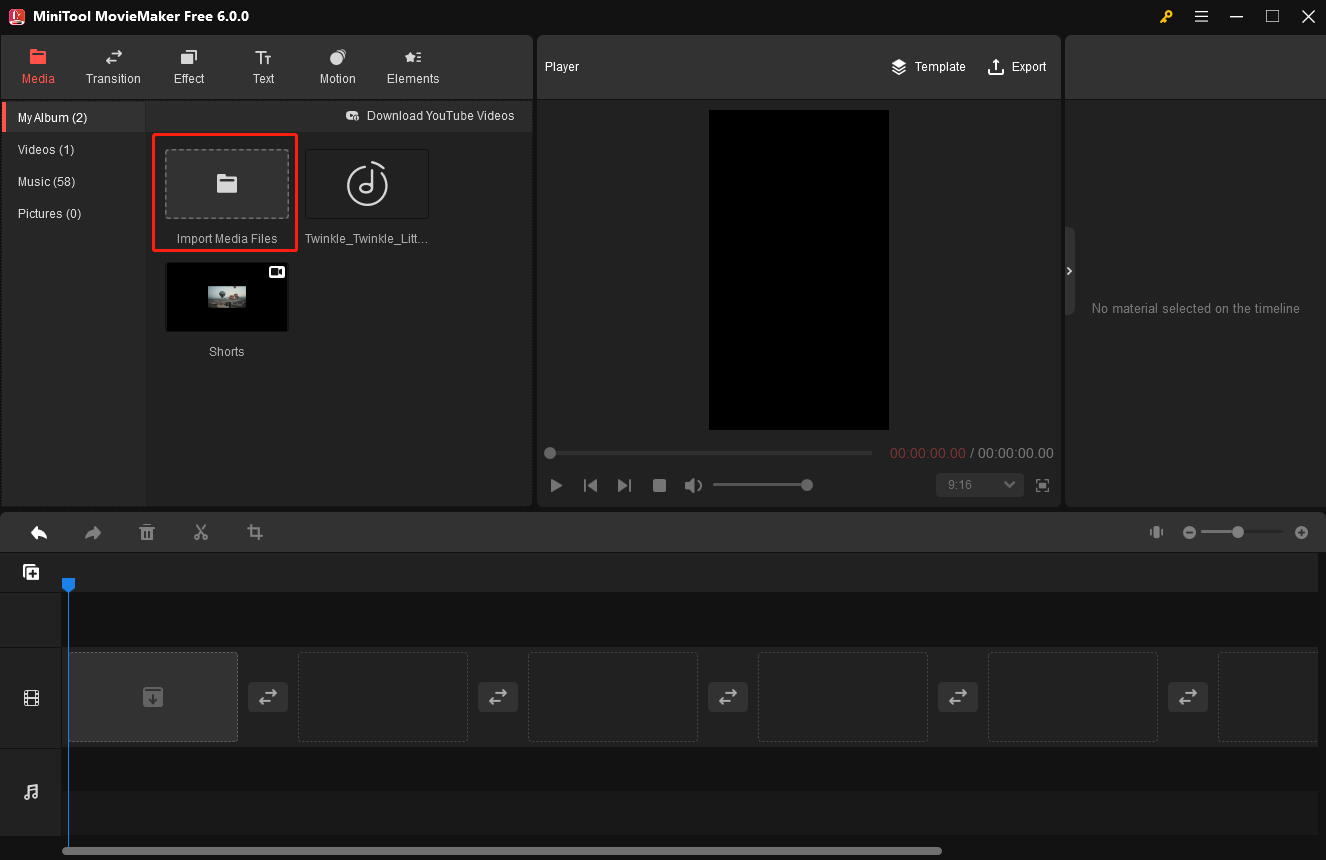Image resolution: width=1326 pixels, height=860 pixels.
Task: Switch to the Transition tab
Action: click(113, 67)
